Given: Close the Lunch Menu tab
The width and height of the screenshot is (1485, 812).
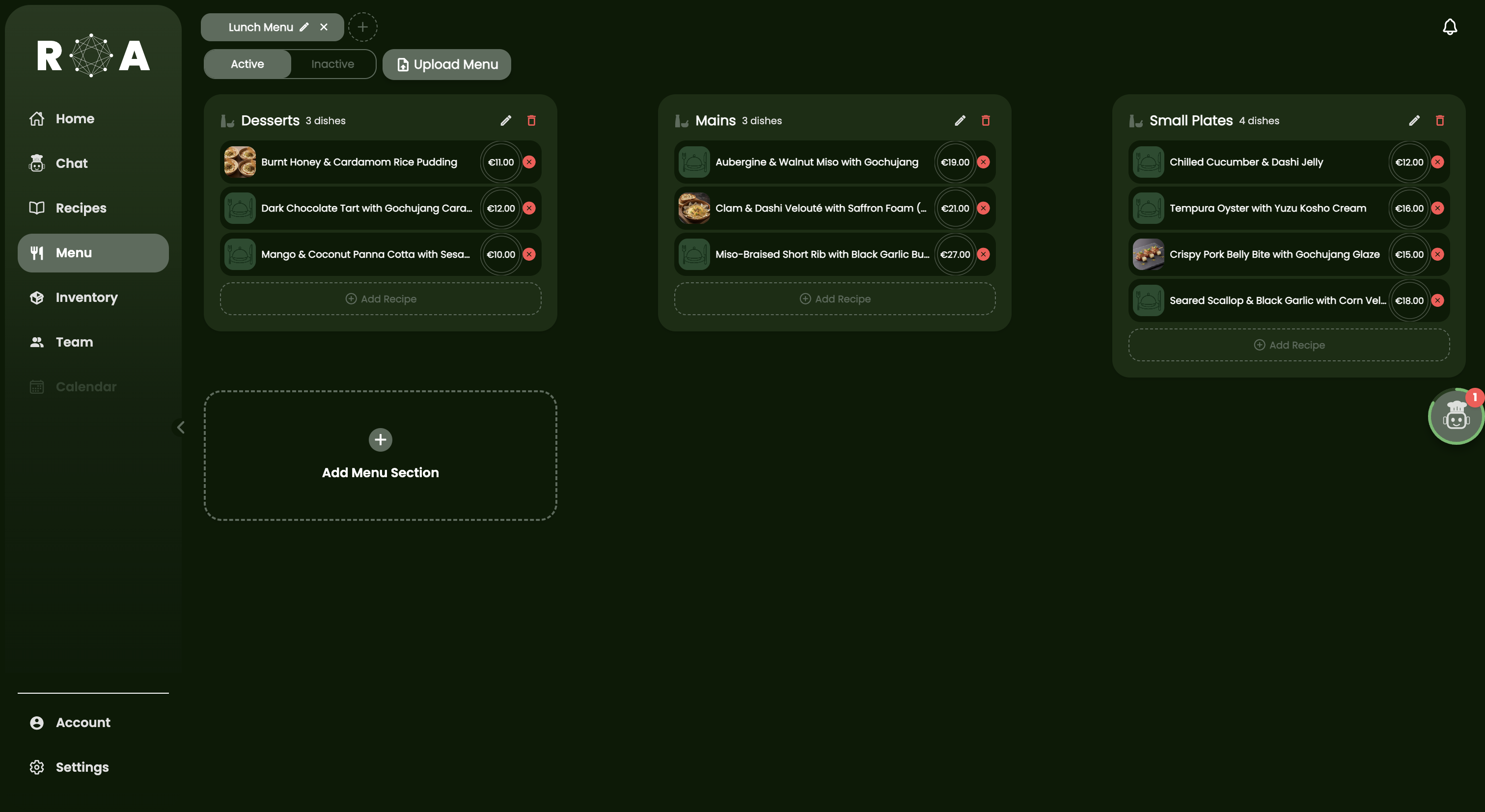Looking at the screenshot, I should 324,27.
